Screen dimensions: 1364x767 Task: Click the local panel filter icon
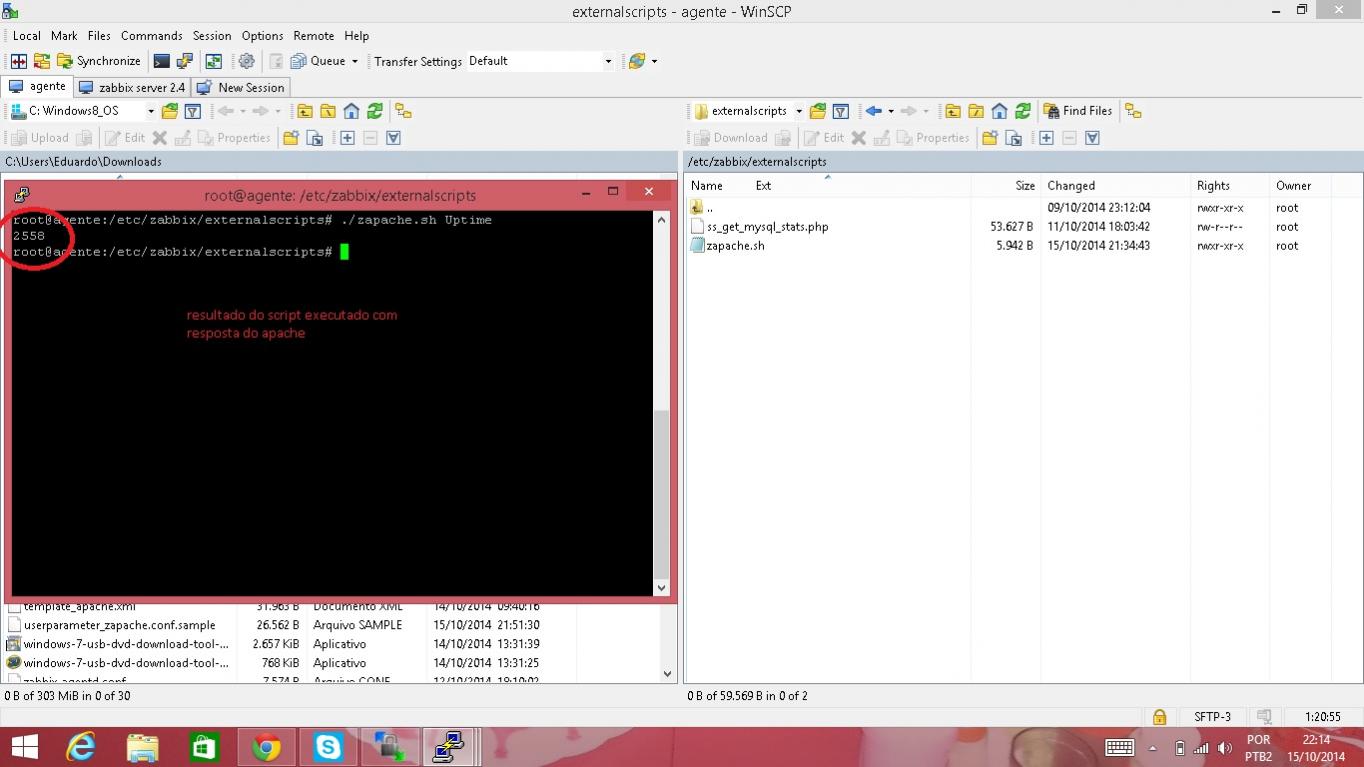[x=193, y=111]
